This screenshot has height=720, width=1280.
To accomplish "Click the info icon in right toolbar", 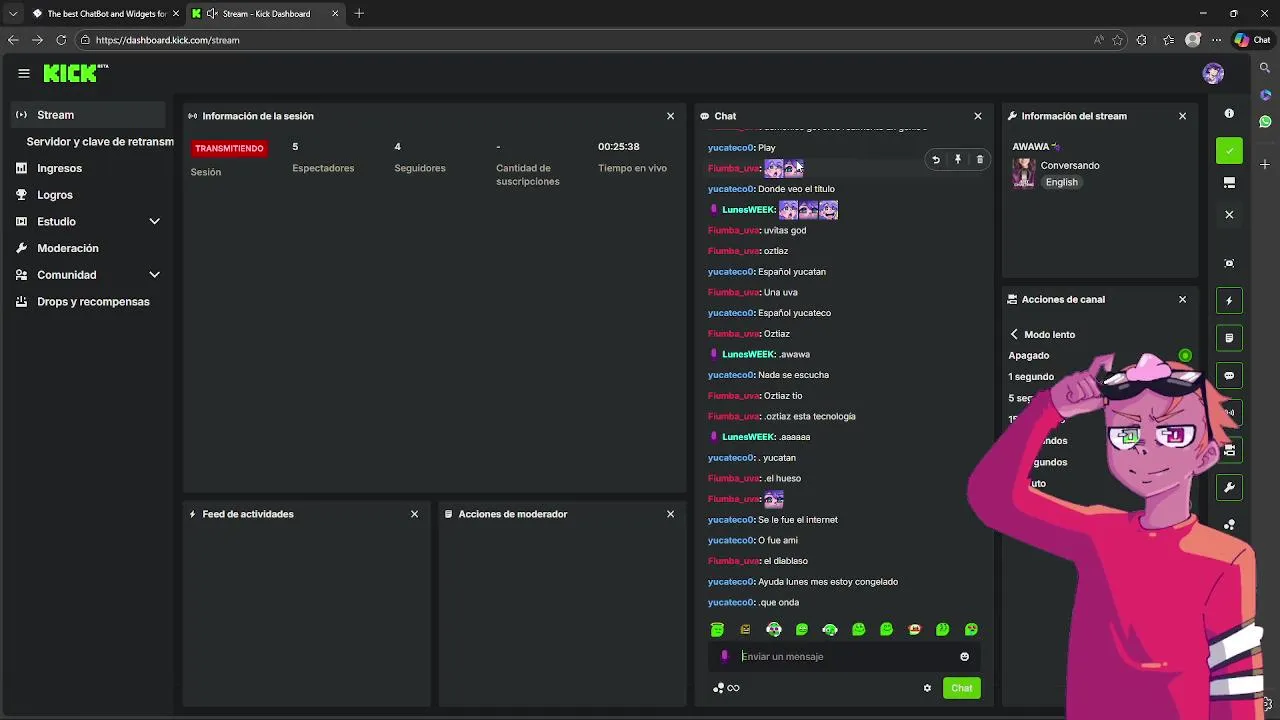I will (x=1229, y=114).
